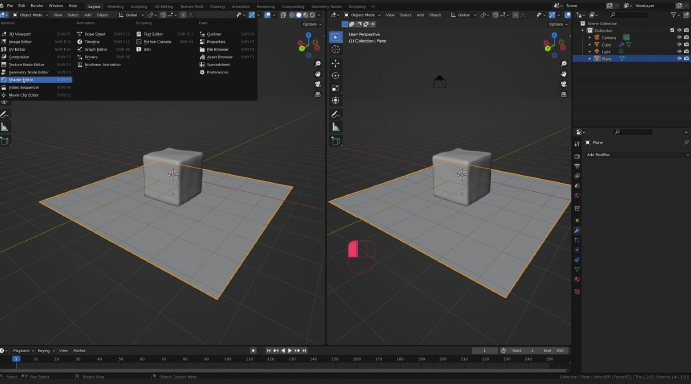The width and height of the screenshot is (691, 384).
Task: Switch perspective/orthographic icon in right viewport
Action: point(564,94)
